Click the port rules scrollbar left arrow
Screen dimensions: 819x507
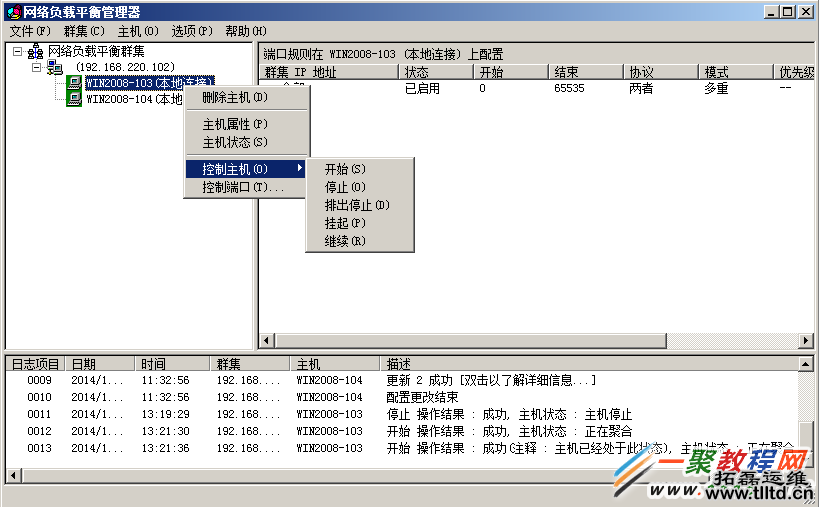266,340
